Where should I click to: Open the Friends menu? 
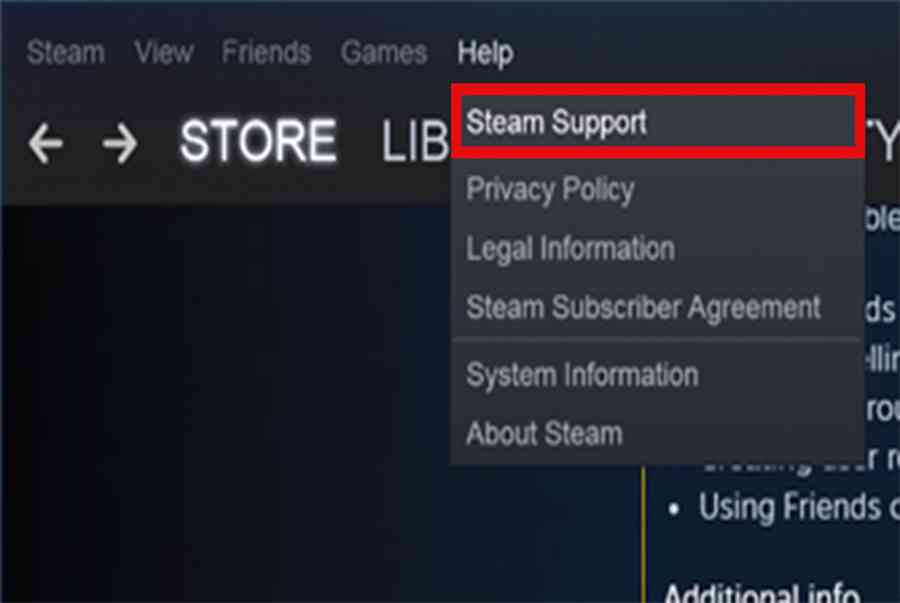(266, 53)
